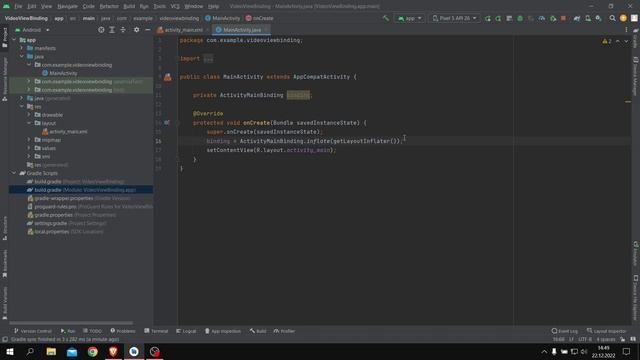640x360 pixels.
Task: Toggle the Resource Manager stripe button
Action: (x=4, y=79)
